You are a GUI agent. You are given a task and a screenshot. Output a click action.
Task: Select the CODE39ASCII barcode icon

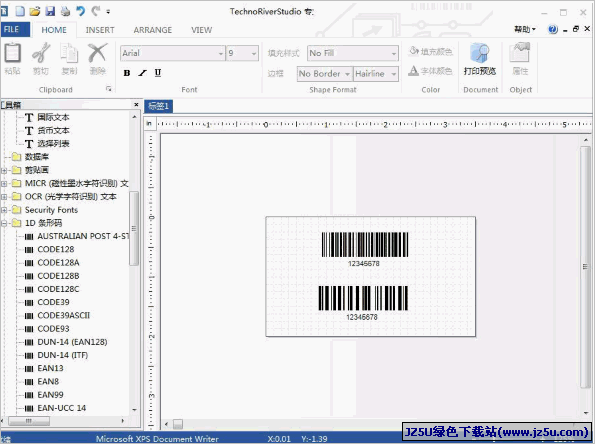pos(29,316)
